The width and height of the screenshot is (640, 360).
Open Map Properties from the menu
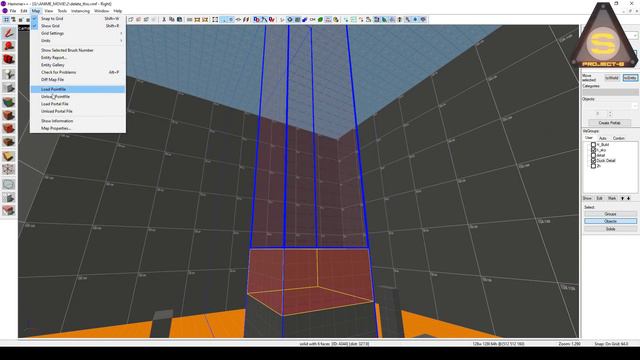pyautogui.click(x=78, y=128)
